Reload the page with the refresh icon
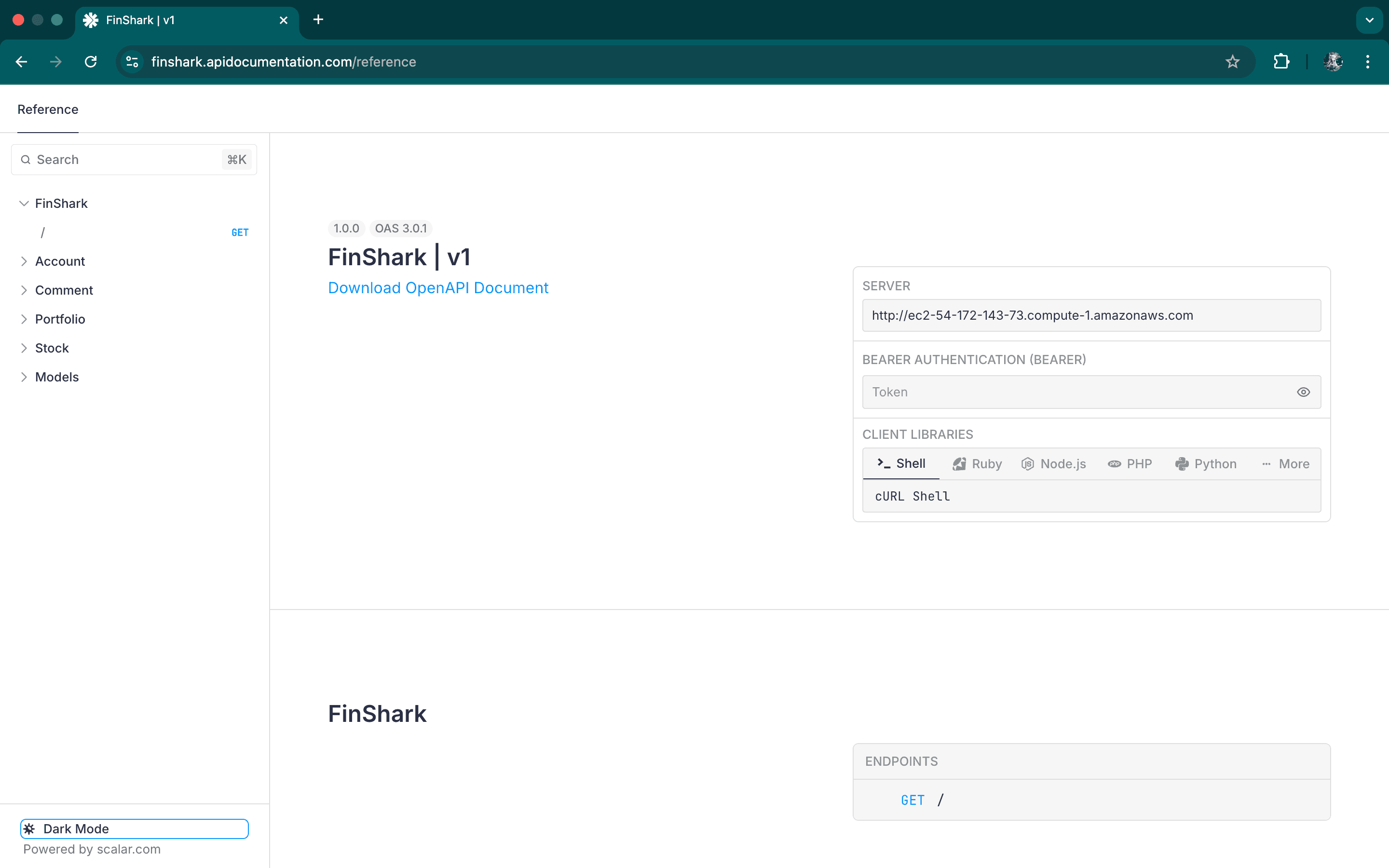The height and width of the screenshot is (868, 1389). [91, 62]
